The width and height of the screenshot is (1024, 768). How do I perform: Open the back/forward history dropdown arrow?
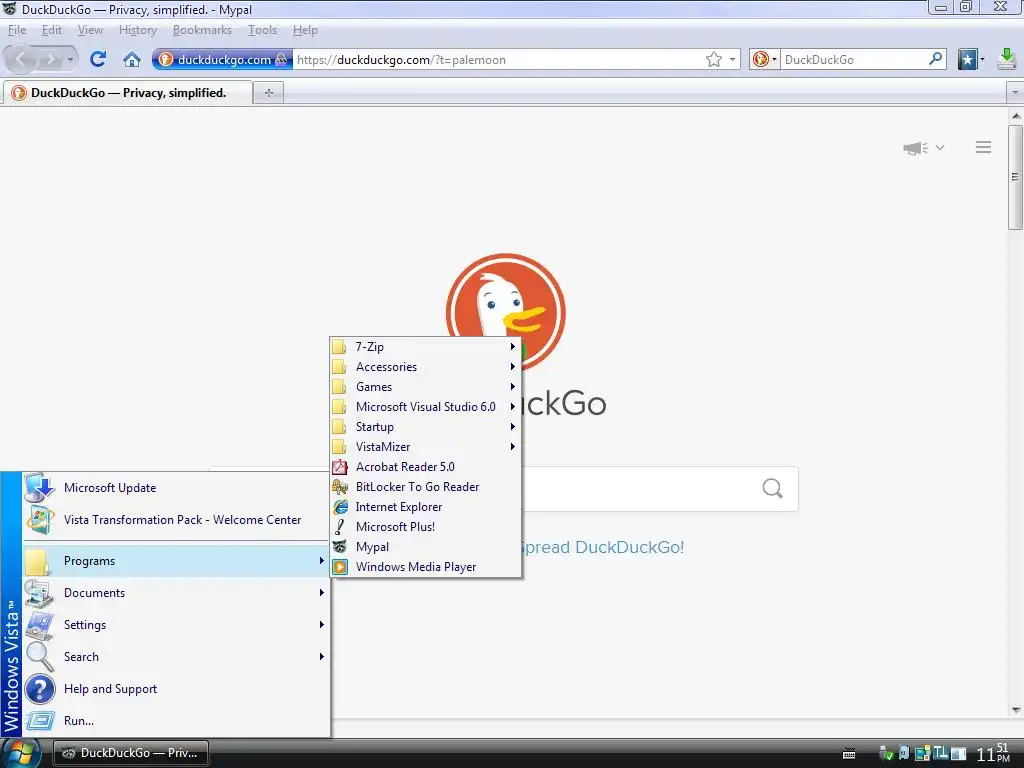tap(70, 59)
